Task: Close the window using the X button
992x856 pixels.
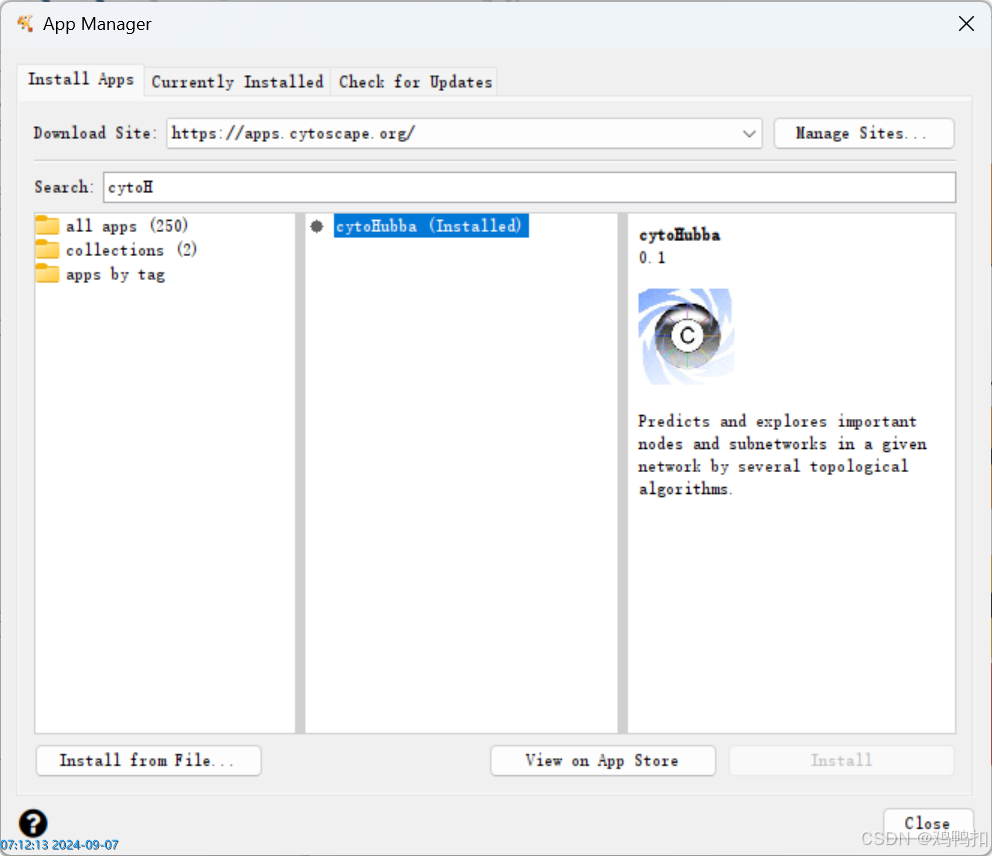Action: coord(966,24)
